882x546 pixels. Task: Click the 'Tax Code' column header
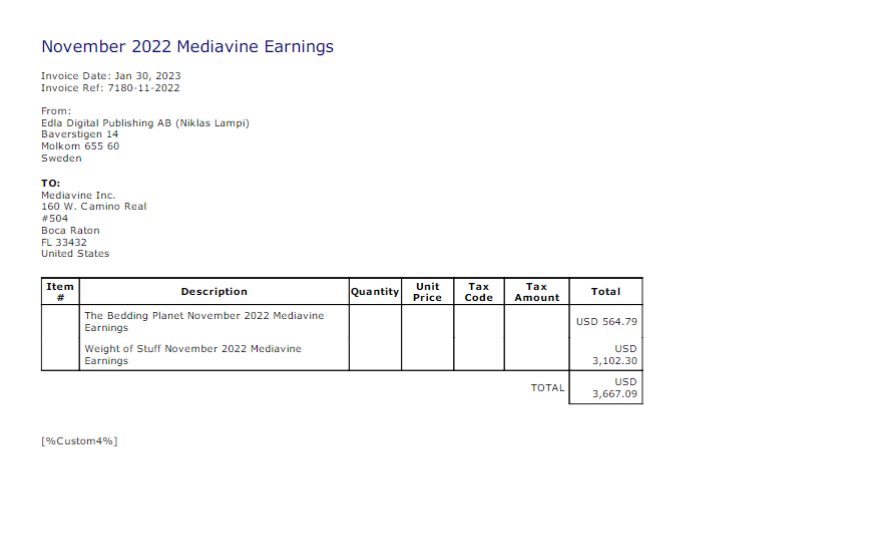[479, 292]
